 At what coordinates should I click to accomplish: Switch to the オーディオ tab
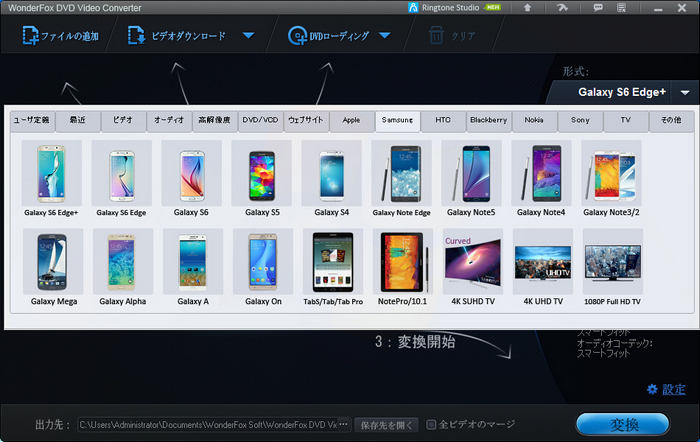pos(169,121)
